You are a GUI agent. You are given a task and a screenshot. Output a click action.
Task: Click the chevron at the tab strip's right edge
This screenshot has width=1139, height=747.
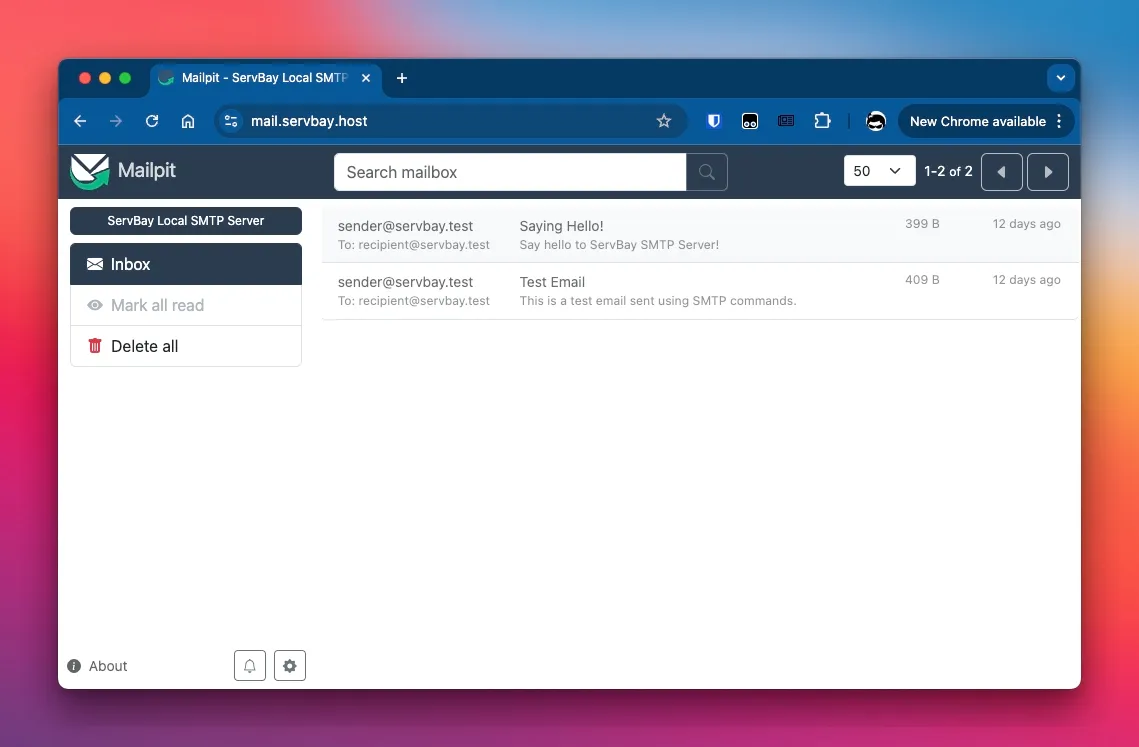pos(1060,78)
